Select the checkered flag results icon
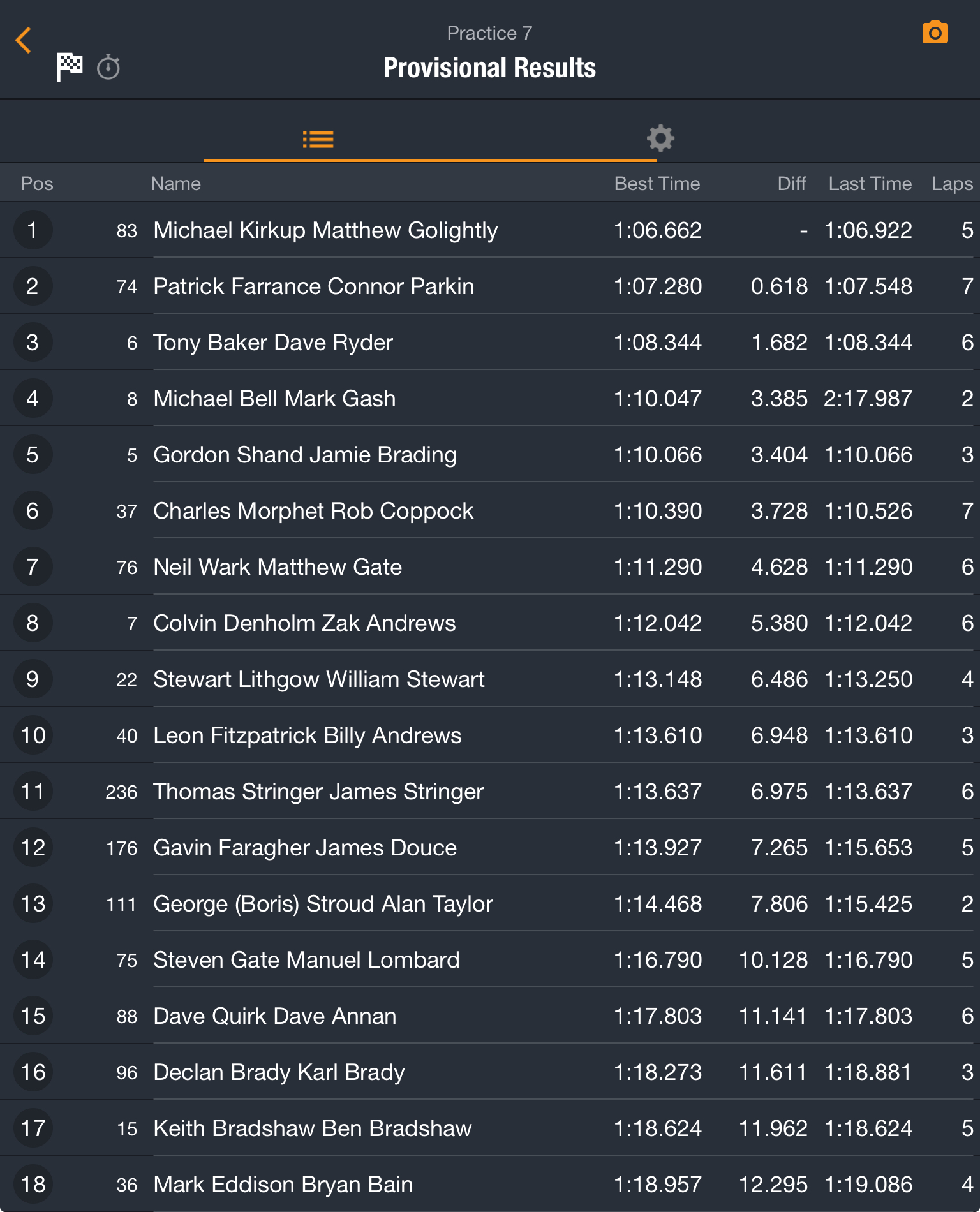The height and width of the screenshot is (1212, 980). (x=69, y=66)
